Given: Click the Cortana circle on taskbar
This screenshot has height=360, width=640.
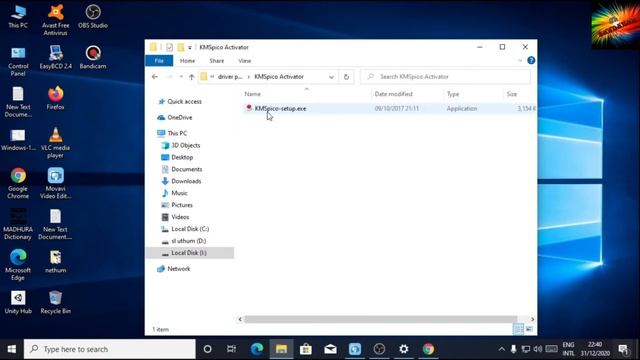Looking at the screenshot, I should pos(207,349).
